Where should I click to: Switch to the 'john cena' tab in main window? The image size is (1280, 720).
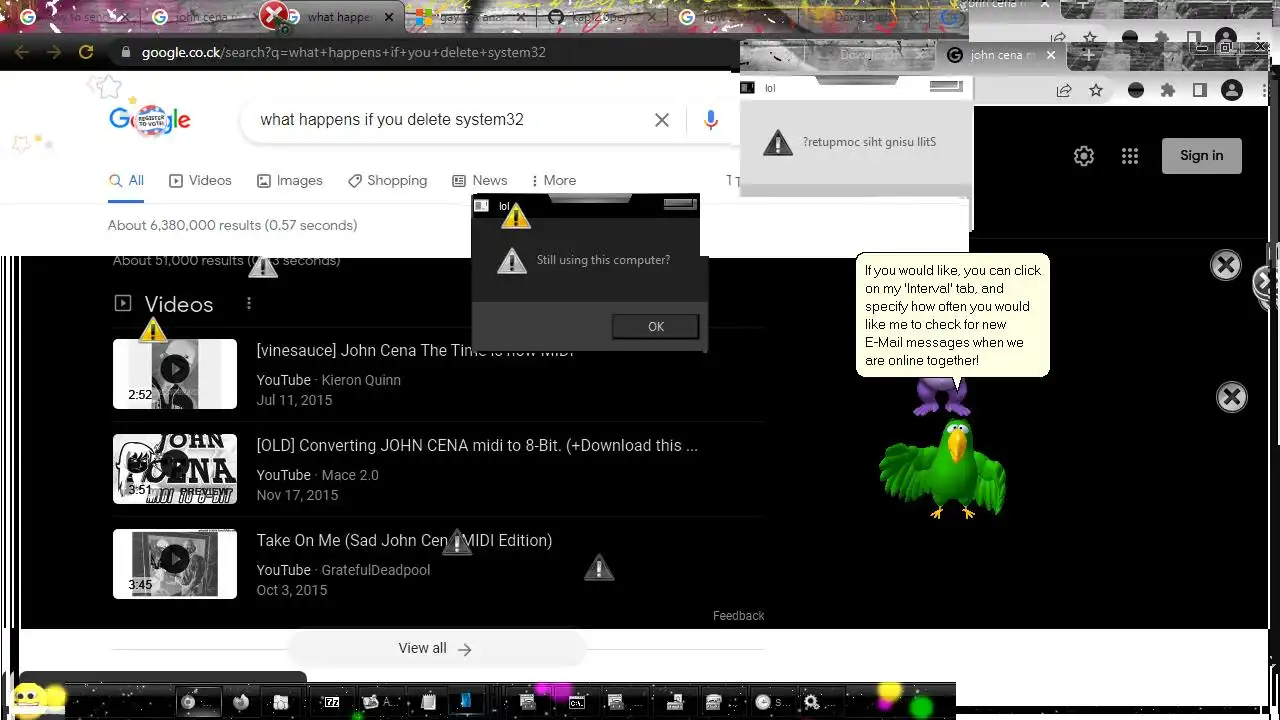point(205,17)
